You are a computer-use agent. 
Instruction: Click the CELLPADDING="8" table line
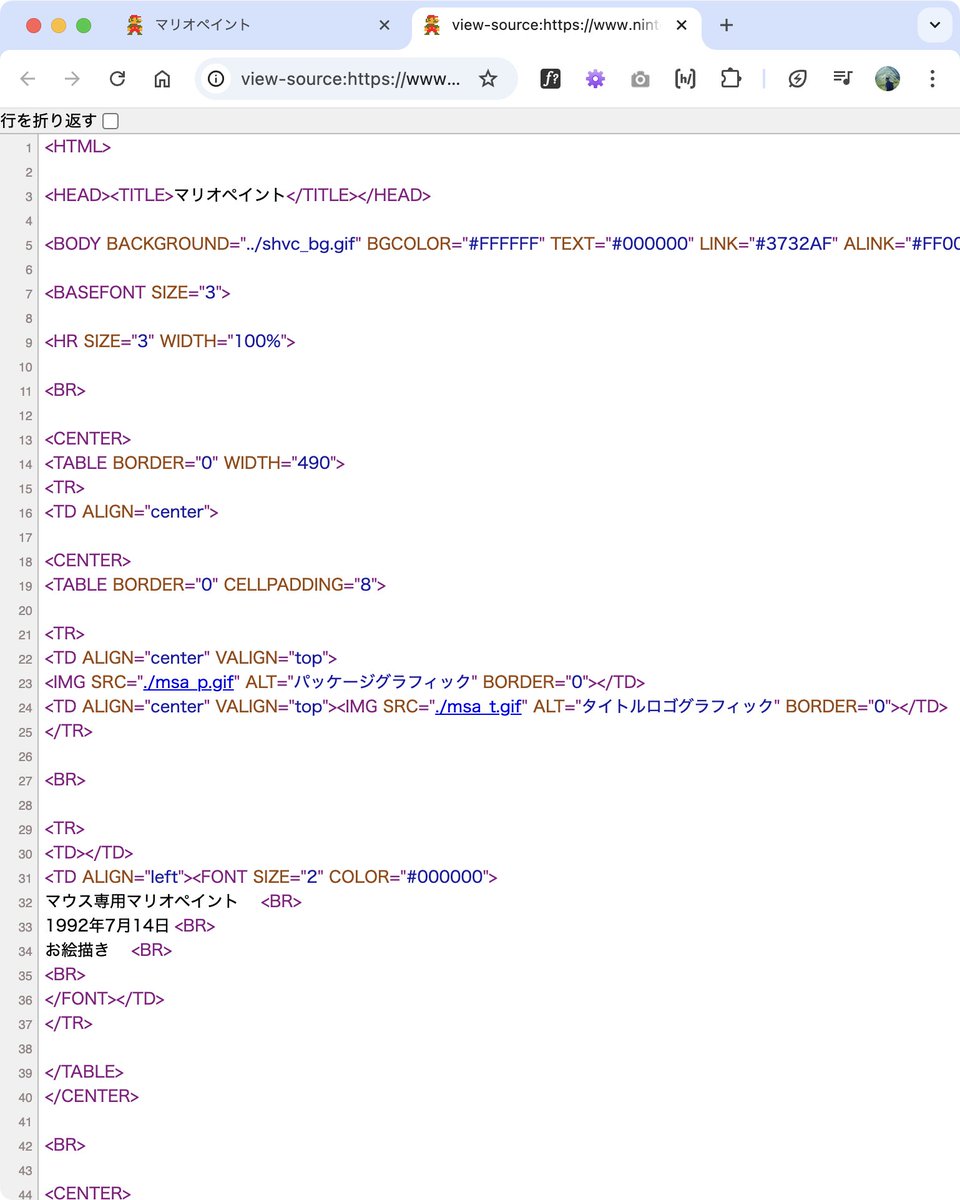pyautogui.click(x=215, y=585)
